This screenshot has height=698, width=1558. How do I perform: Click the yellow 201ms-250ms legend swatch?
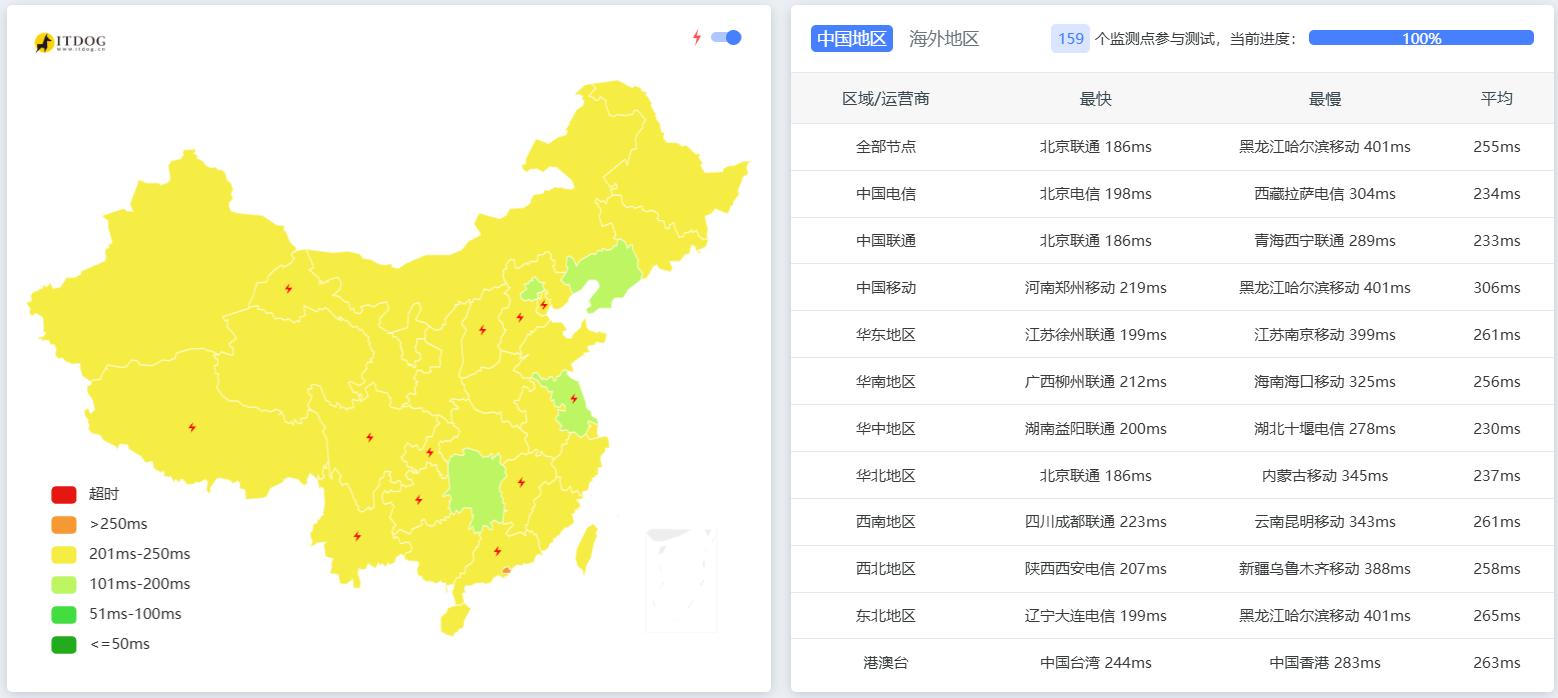(63, 553)
